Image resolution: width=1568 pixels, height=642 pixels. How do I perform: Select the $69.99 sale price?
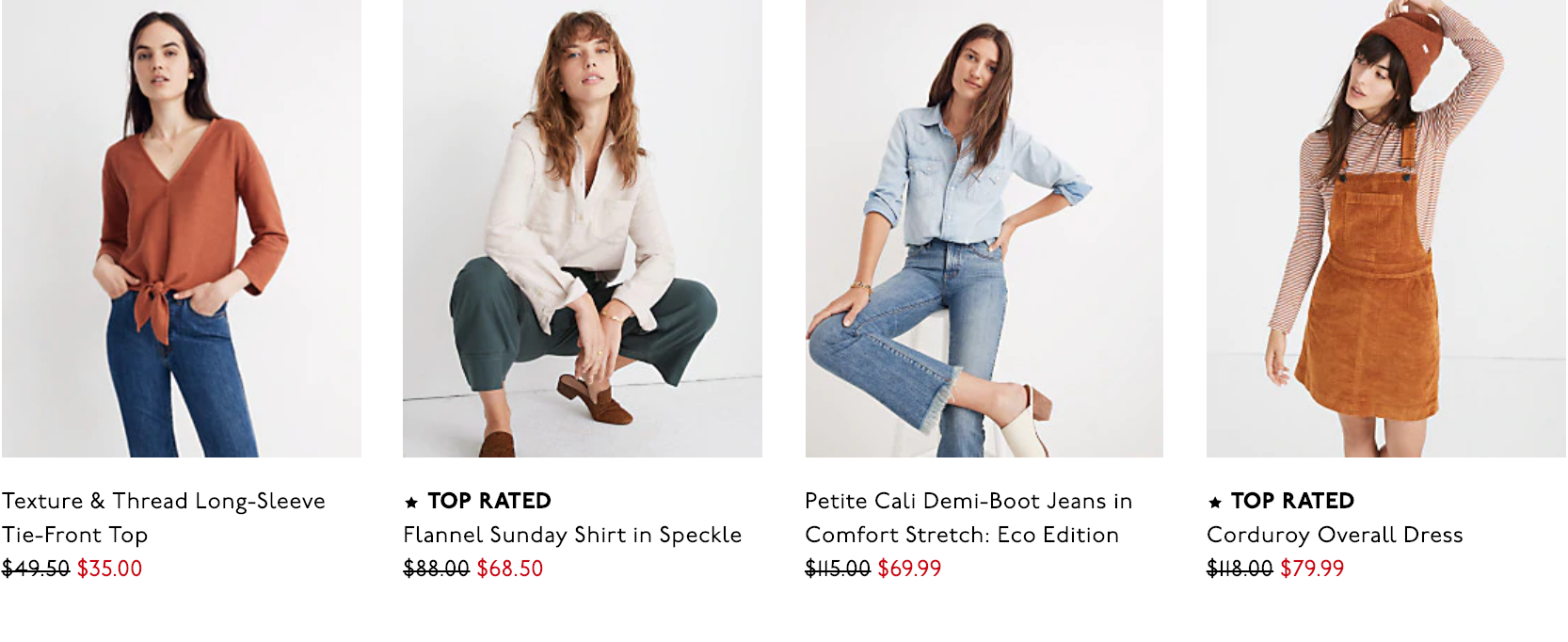[x=909, y=569]
